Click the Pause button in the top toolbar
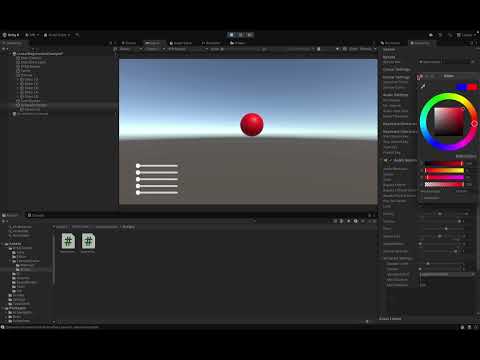The height and width of the screenshot is (360, 480). (241, 35)
